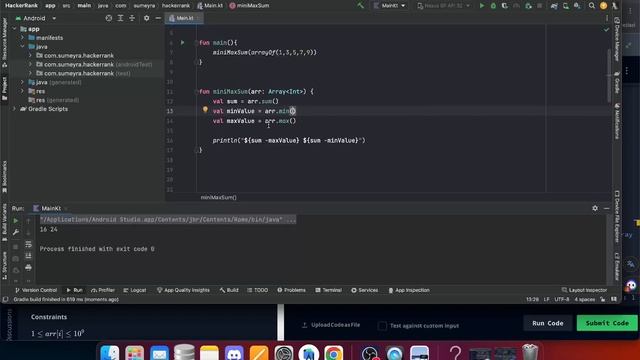The image size is (640, 360).
Task: Click the editor vertical scrollbar
Action: point(609,76)
